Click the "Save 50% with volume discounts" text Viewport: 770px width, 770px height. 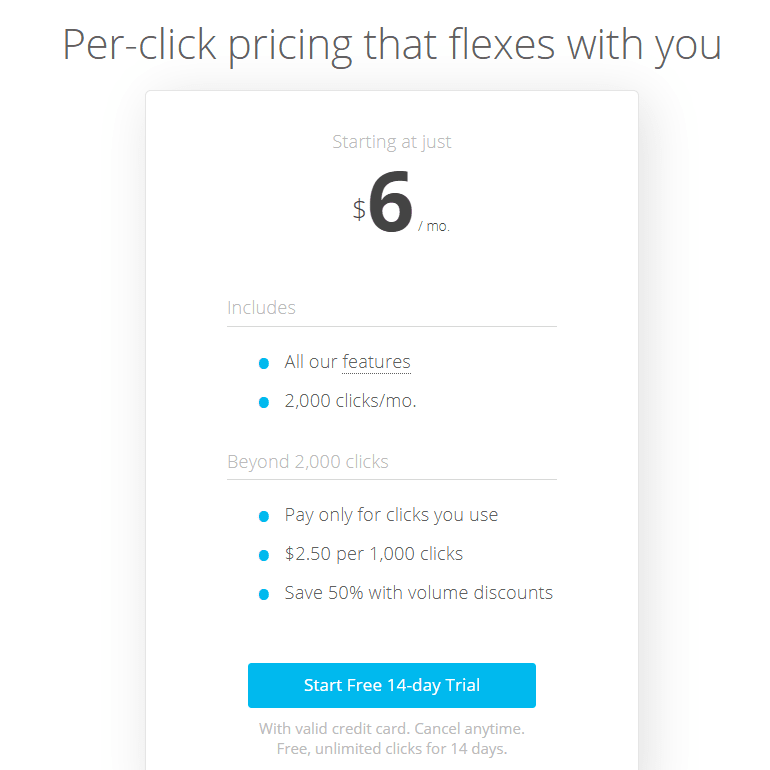pos(418,593)
